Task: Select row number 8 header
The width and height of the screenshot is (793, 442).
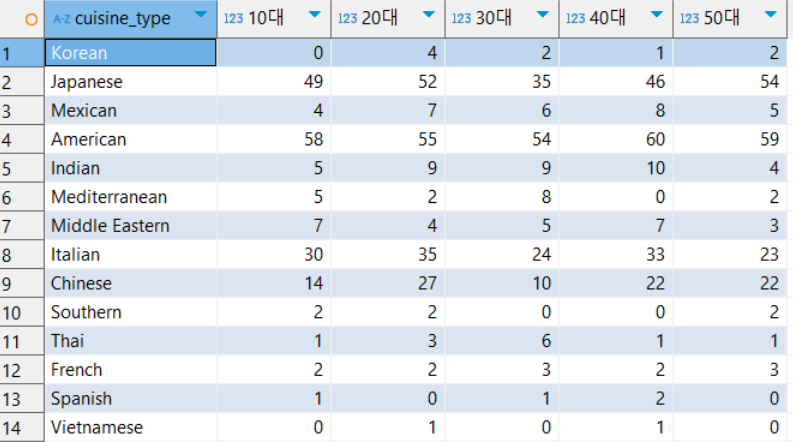Action: [x=22, y=254]
